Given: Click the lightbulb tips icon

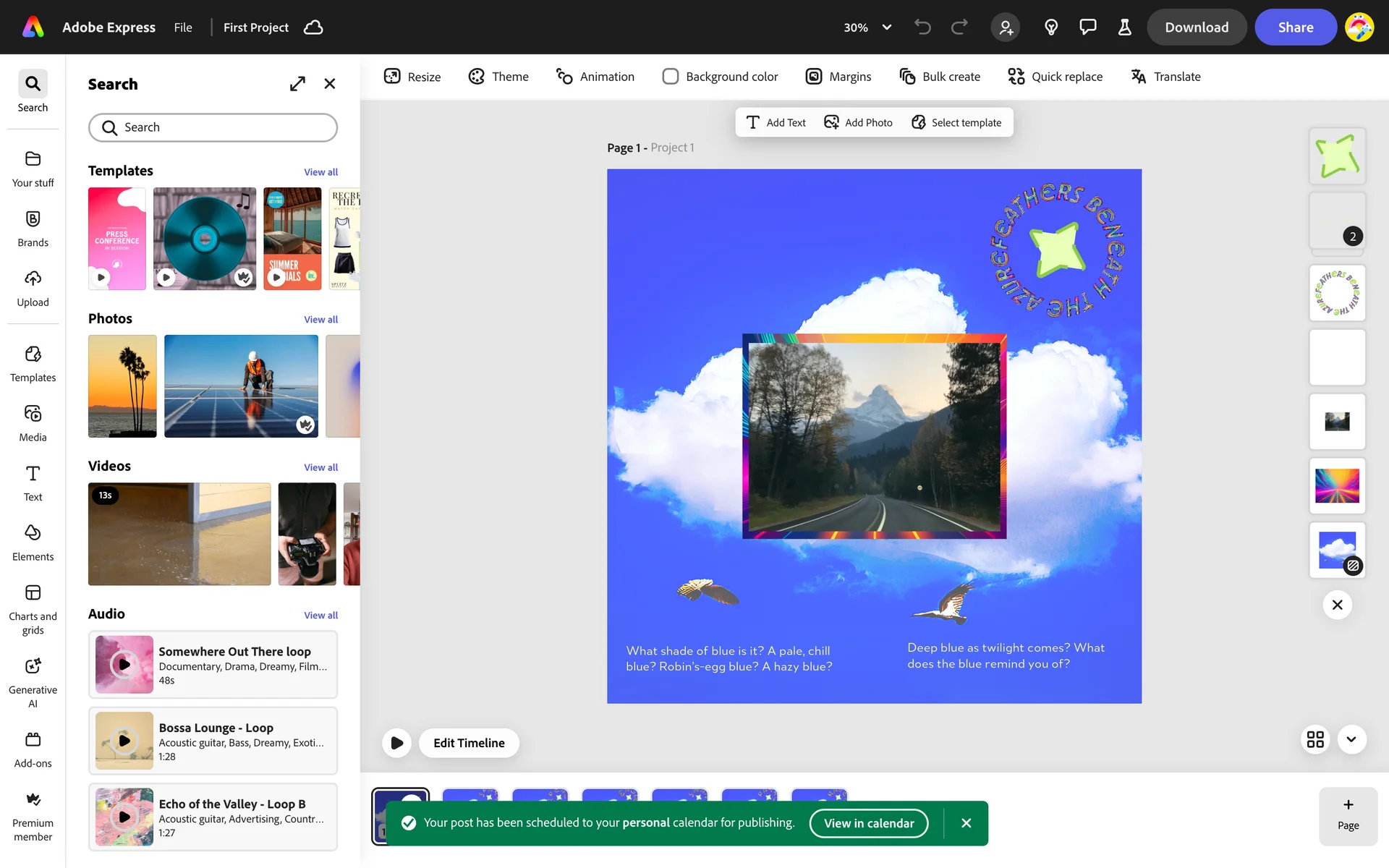Looking at the screenshot, I should coord(1051,27).
